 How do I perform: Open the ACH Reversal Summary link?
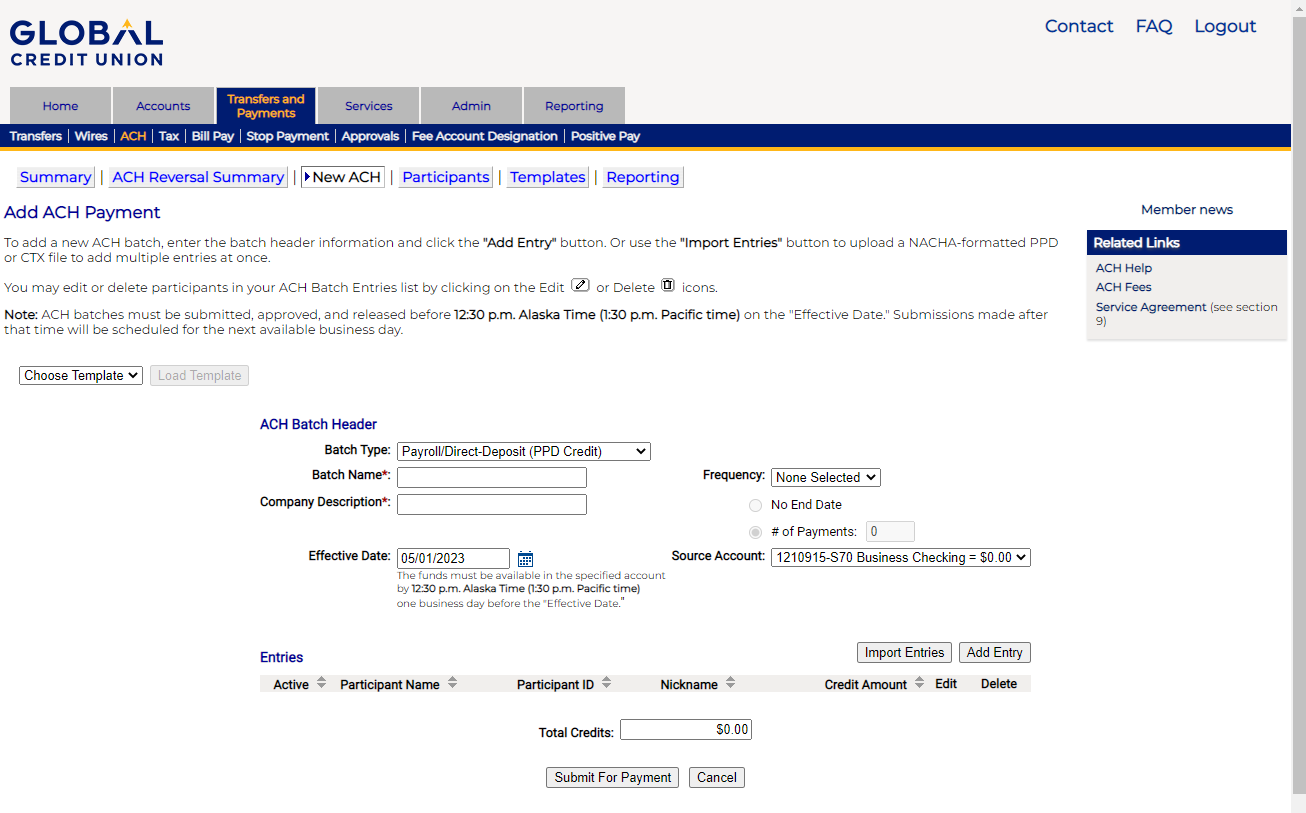198,177
